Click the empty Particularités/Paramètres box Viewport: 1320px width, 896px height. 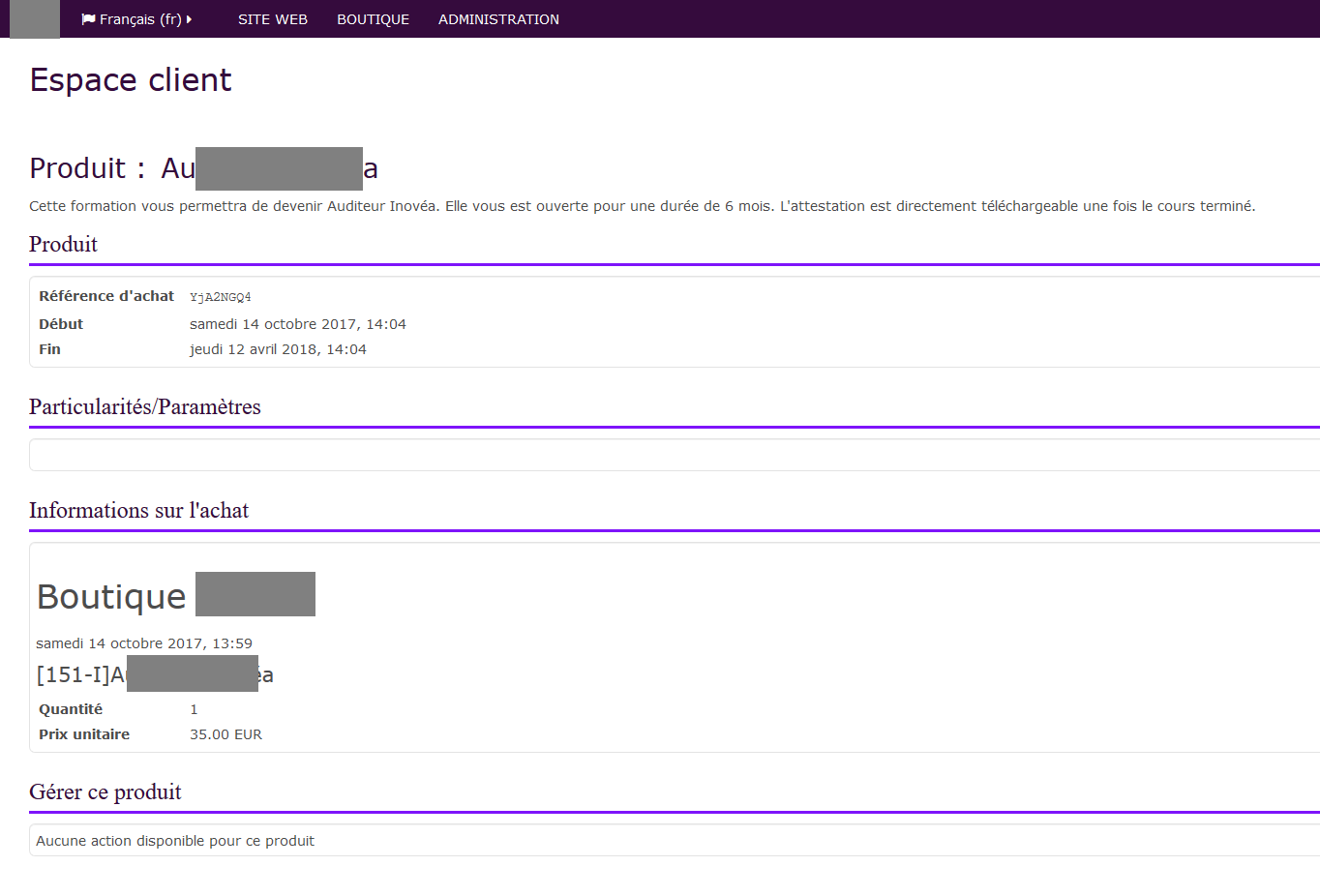668,455
